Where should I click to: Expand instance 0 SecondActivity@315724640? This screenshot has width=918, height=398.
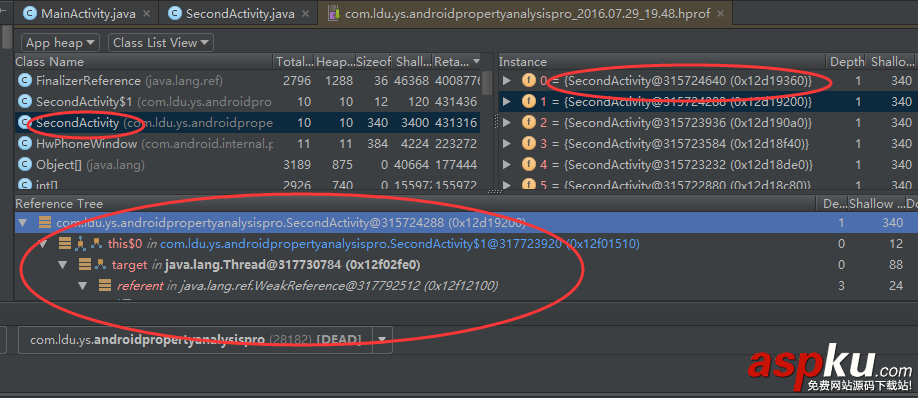507,81
